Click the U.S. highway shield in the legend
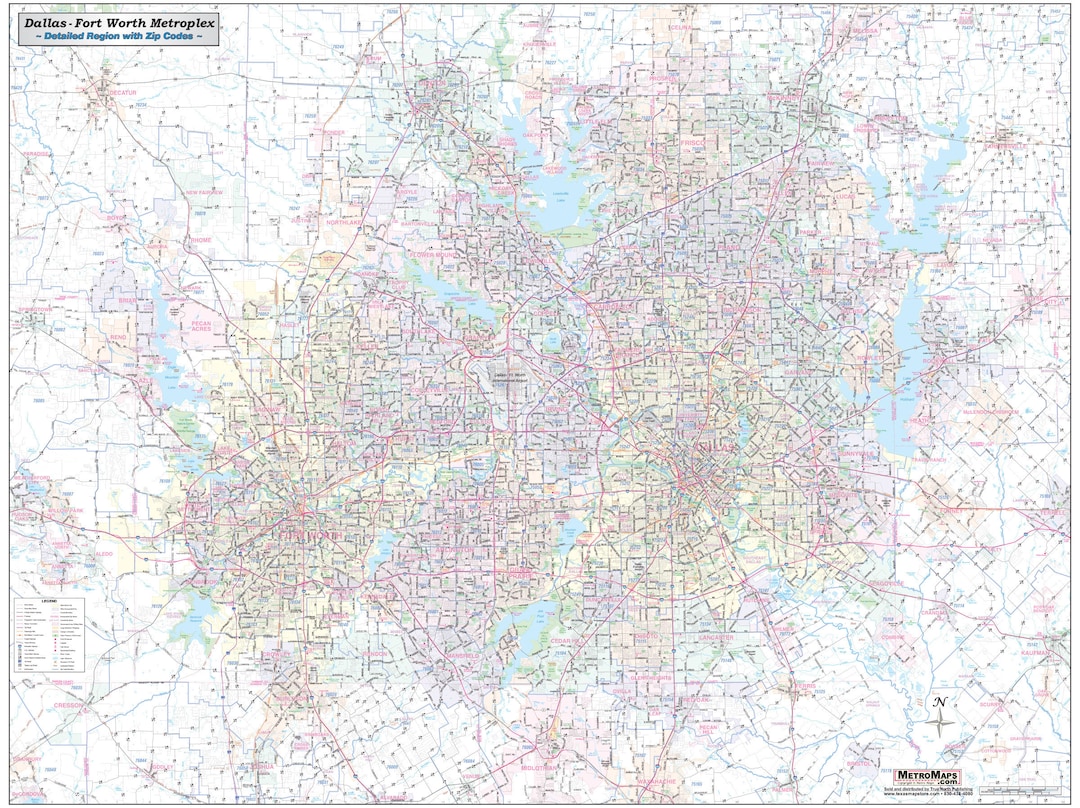The image size is (1080, 808). coord(19,650)
